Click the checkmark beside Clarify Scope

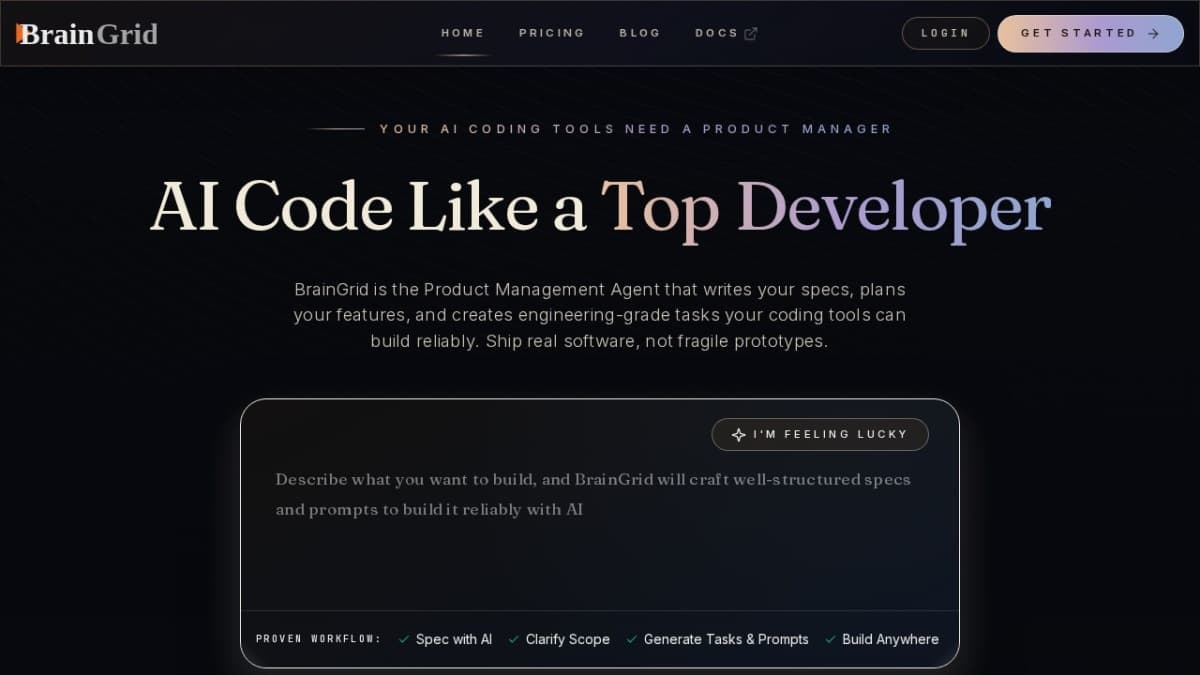[x=514, y=640]
